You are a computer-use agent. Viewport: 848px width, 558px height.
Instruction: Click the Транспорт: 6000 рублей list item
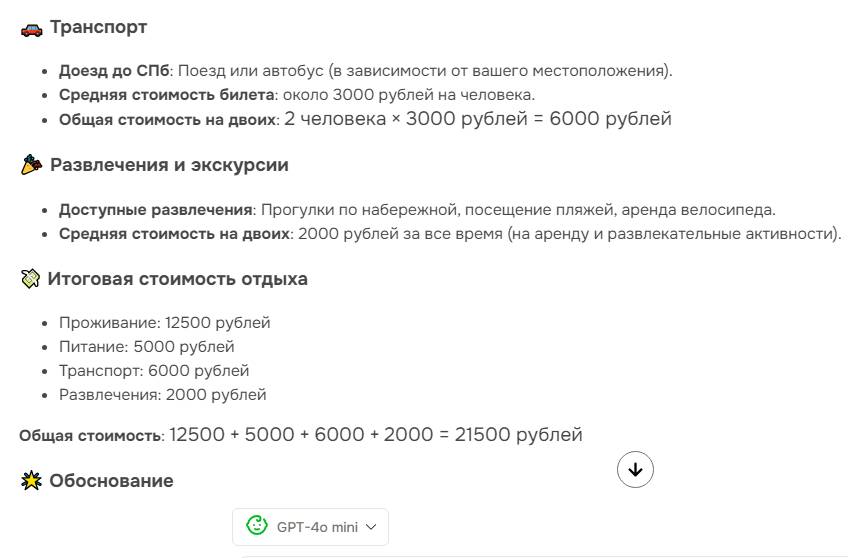(x=154, y=371)
